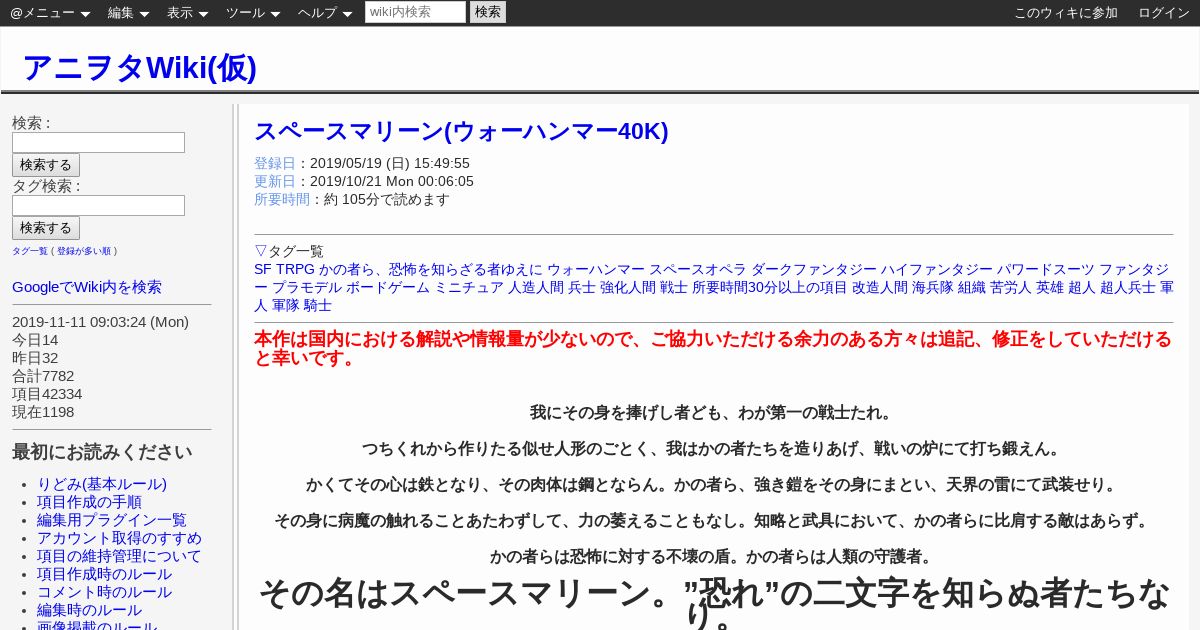Expand the 編集 menu in top bar
Image resolution: width=1200 pixels, height=630 pixels.
(x=128, y=13)
